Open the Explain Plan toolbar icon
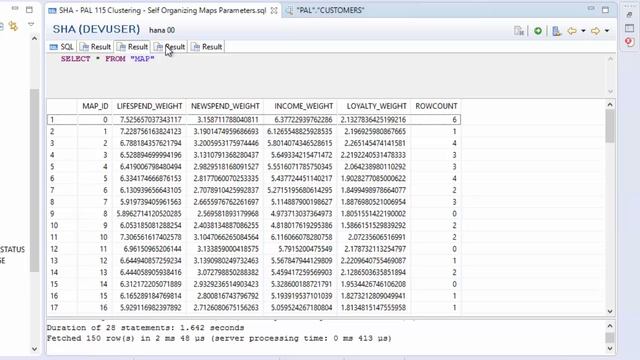Screen dimensions: 640x360 tap(556, 31)
